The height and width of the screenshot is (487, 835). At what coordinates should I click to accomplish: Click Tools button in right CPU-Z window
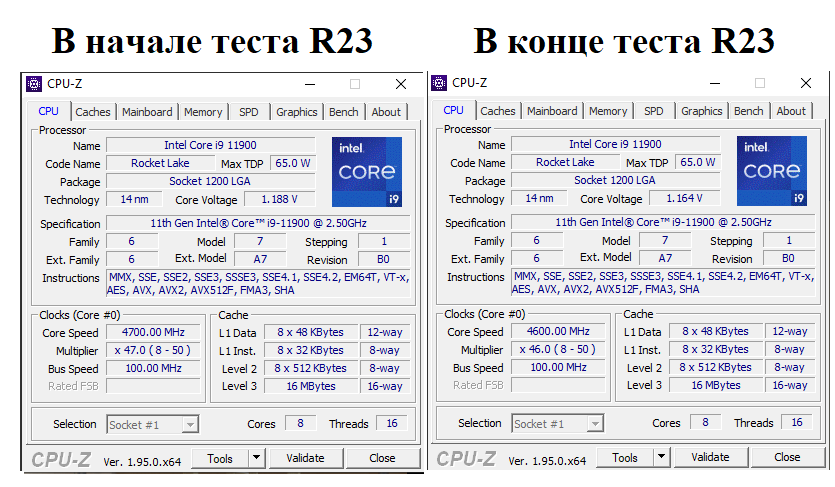pyautogui.click(x=625, y=457)
